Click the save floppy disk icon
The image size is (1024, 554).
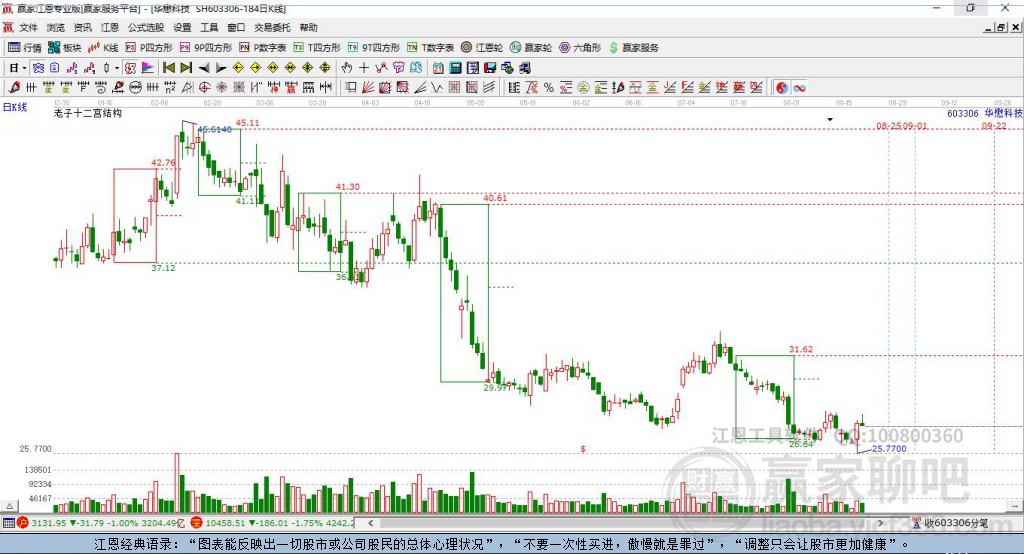[490, 68]
